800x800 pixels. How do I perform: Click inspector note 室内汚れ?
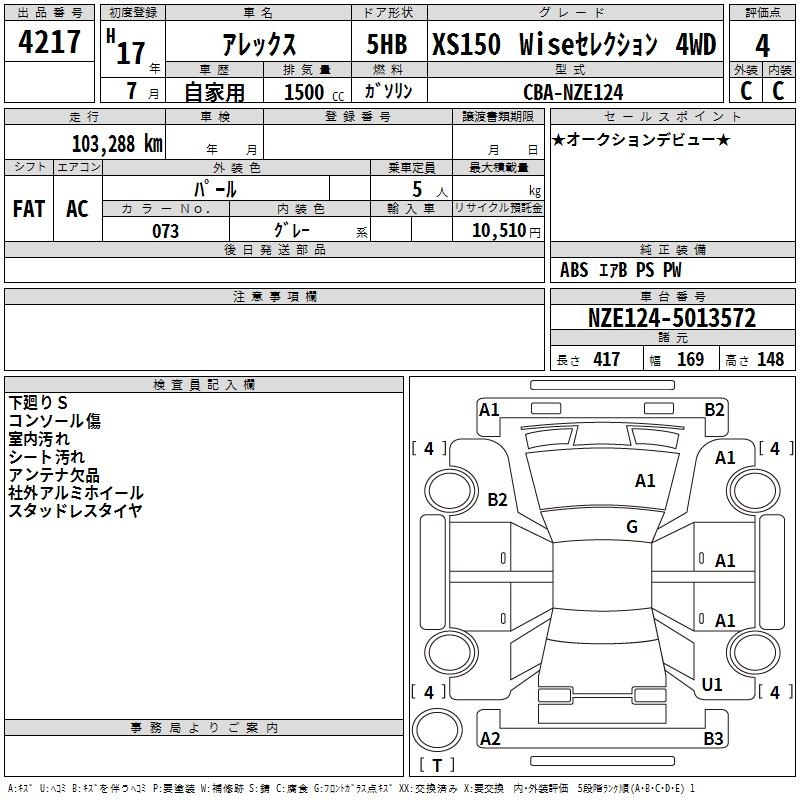(39, 439)
